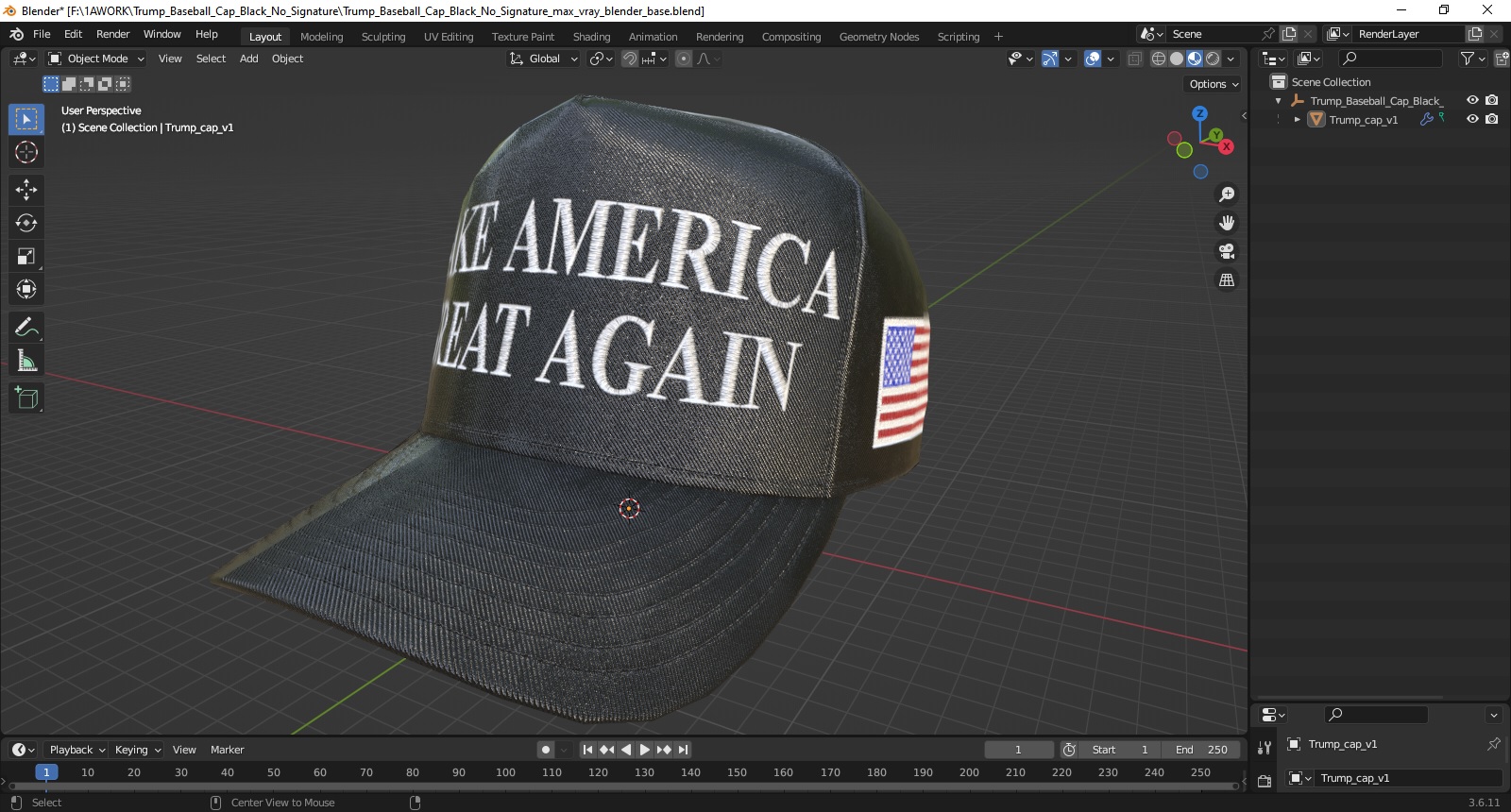Choose the Rotate tool
1511x812 pixels.
[x=26, y=223]
